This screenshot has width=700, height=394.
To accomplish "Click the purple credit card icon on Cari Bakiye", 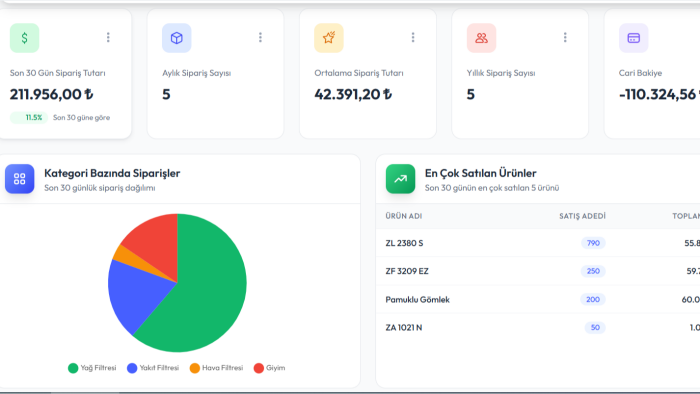I will pos(633,38).
